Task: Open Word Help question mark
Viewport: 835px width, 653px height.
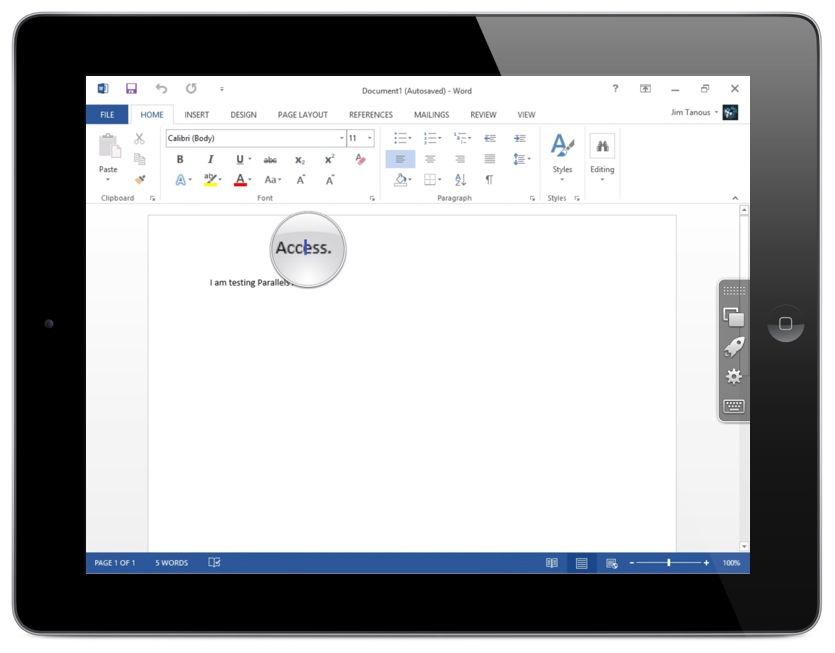Action: point(615,88)
